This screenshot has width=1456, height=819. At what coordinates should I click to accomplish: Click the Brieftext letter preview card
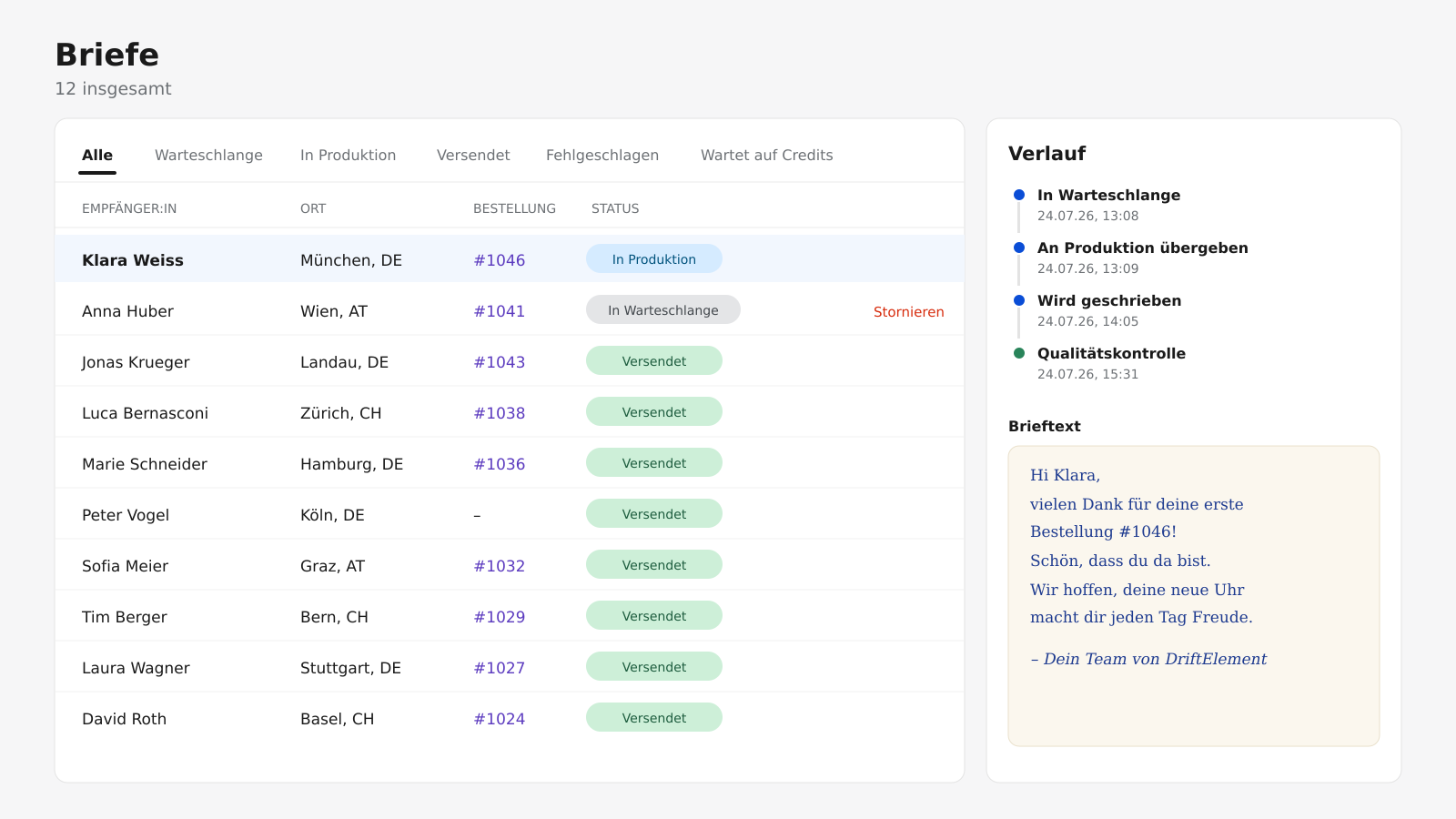[x=1194, y=596]
